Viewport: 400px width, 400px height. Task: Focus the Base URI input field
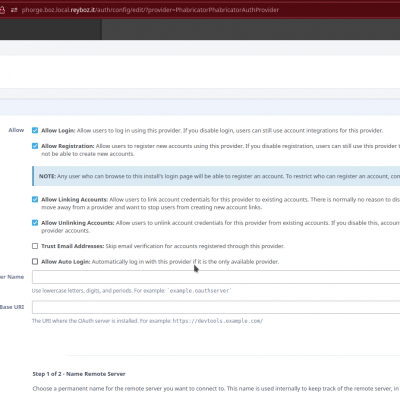(x=216, y=307)
